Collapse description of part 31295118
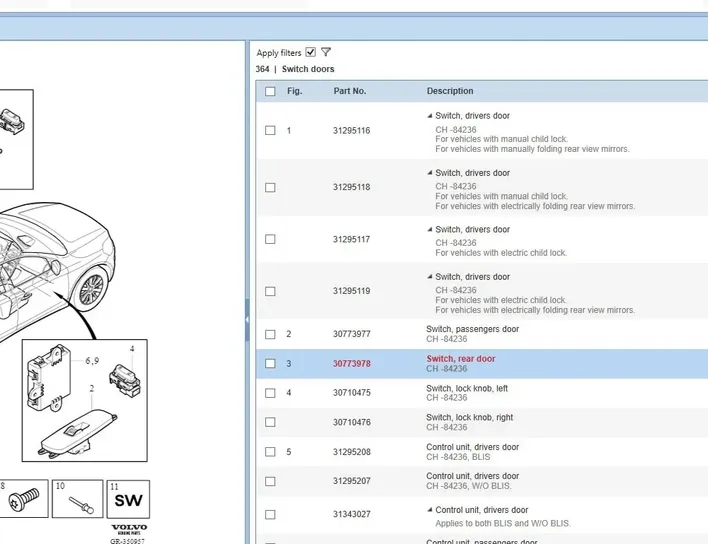Viewport: 708px width, 544px height. [430, 173]
